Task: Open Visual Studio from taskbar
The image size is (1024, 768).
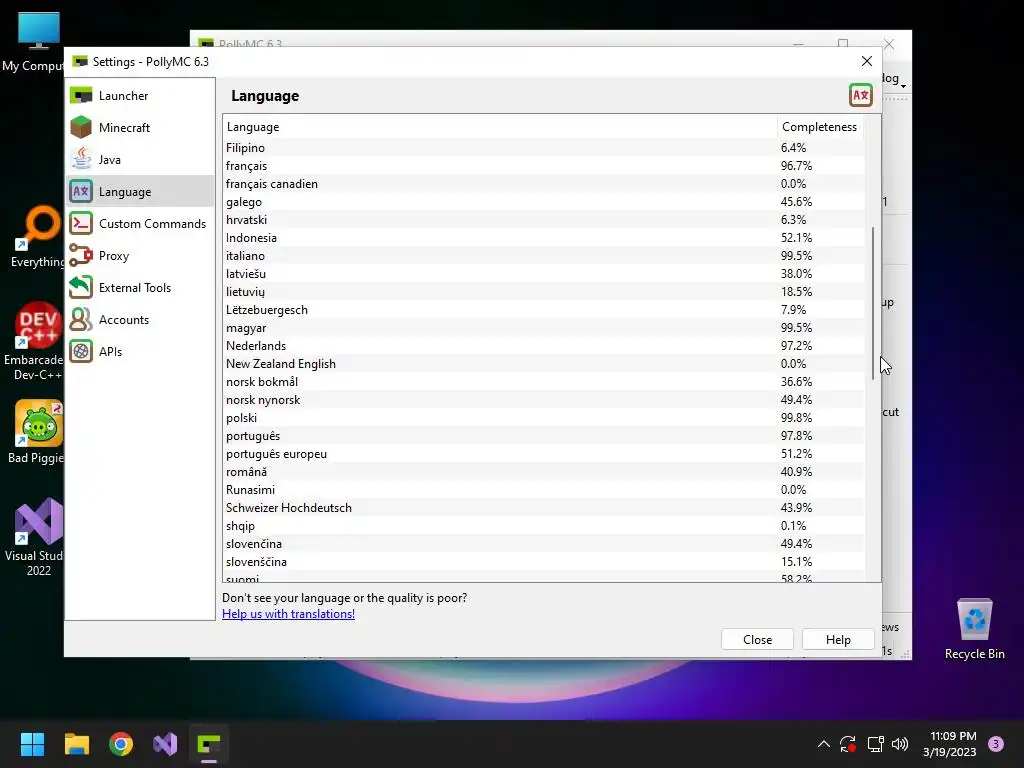Action: [x=165, y=744]
